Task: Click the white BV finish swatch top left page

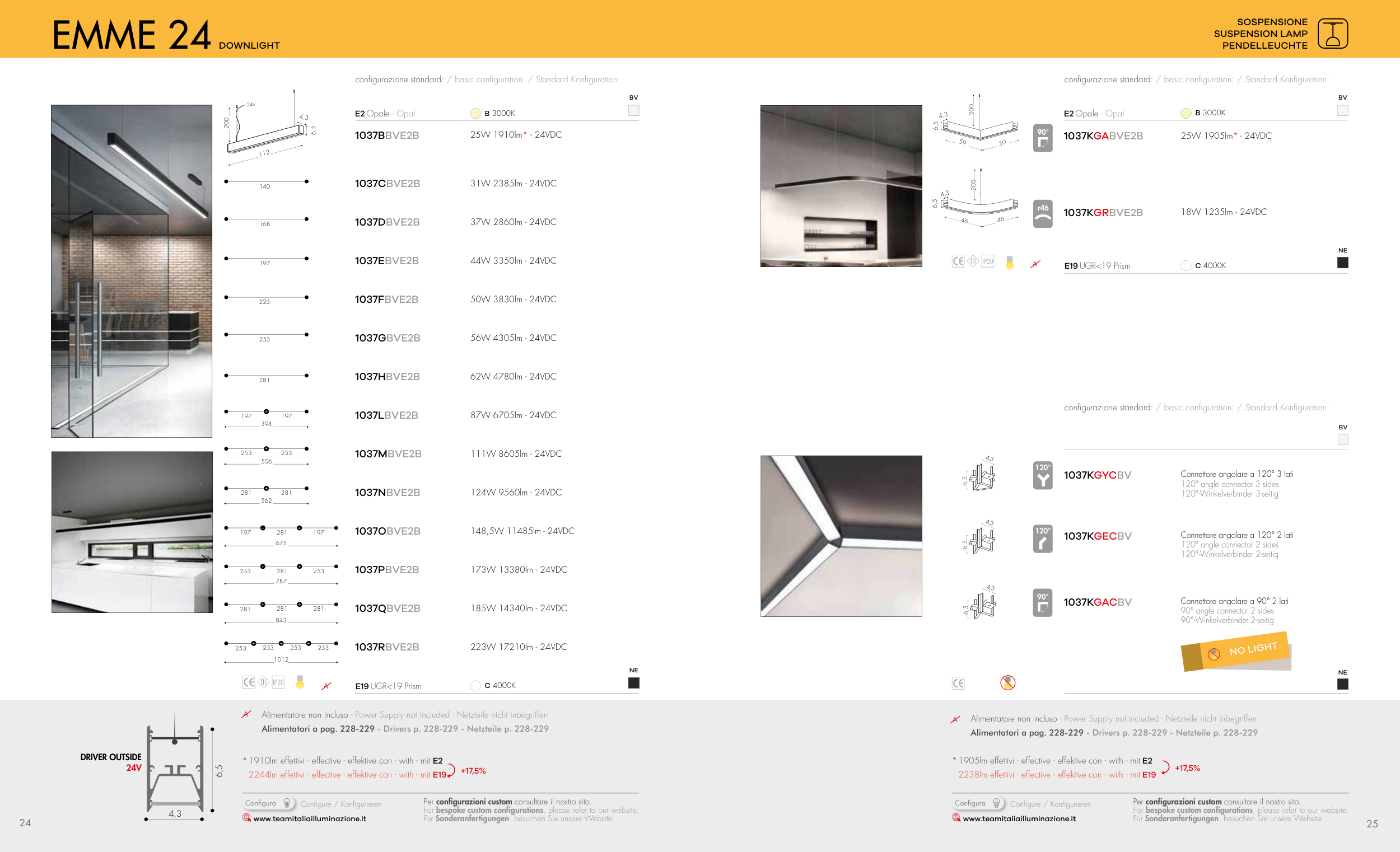Action: coord(633,110)
